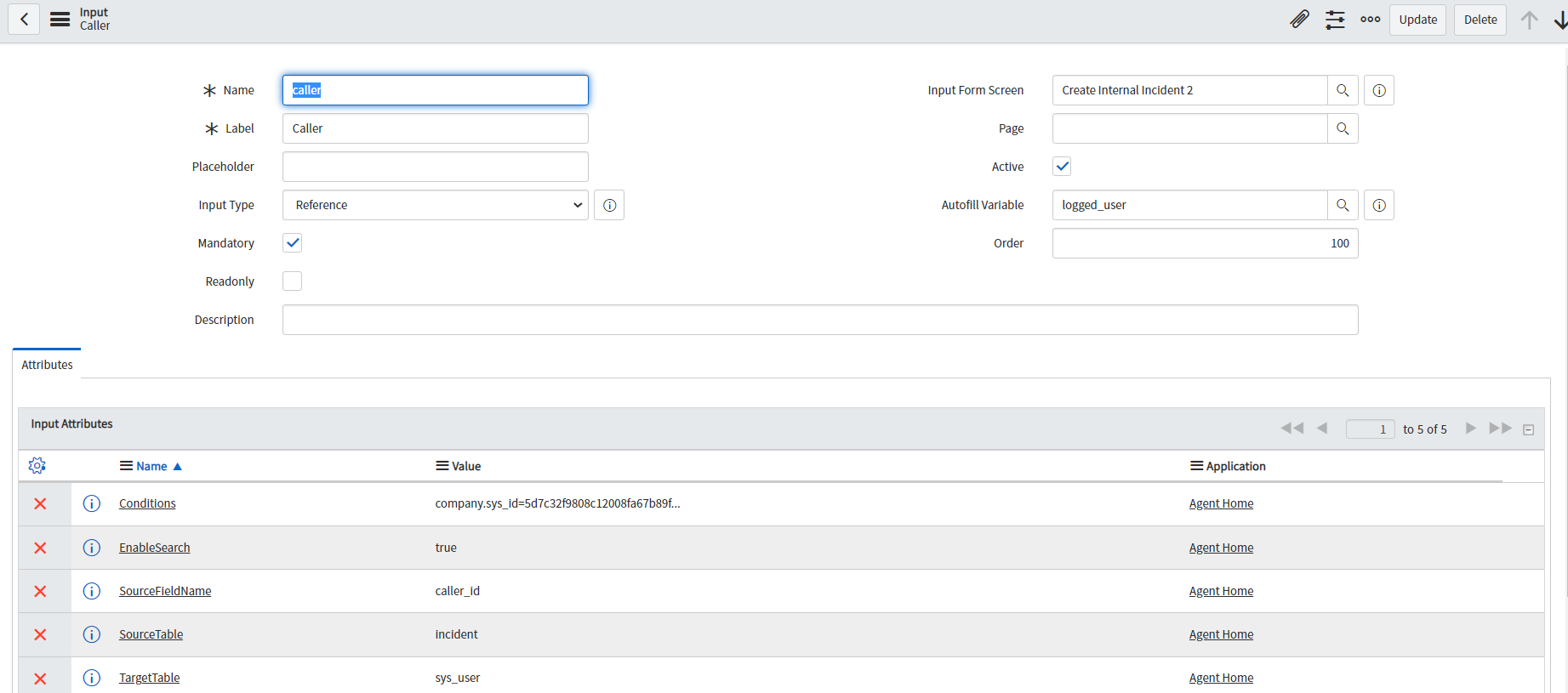Preview the SourceFieldName record info icon
Viewport: 1568px width, 693px height.
click(x=92, y=591)
